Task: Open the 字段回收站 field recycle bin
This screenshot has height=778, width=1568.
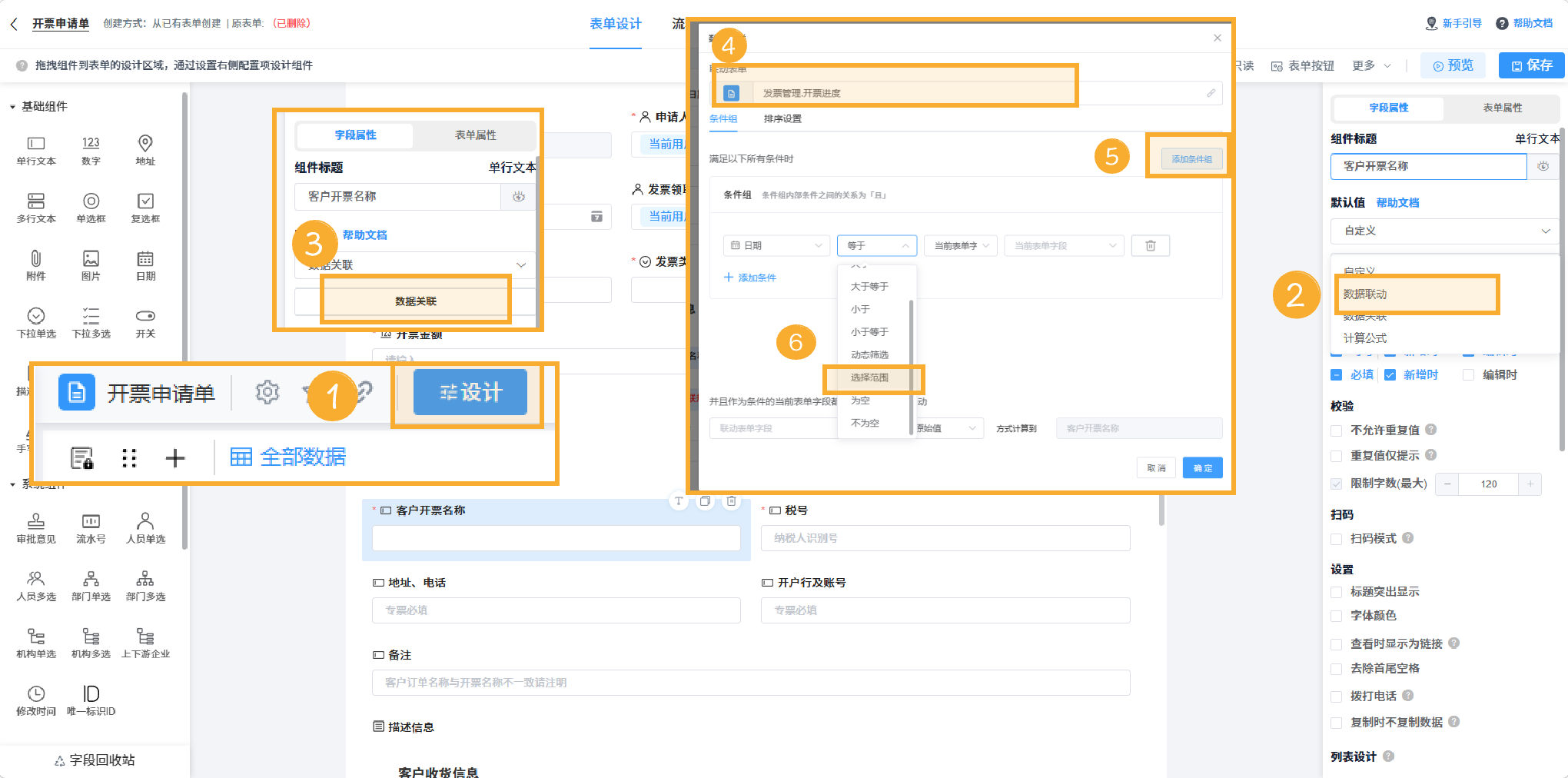Action: pyautogui.click(x=94, y=760)
